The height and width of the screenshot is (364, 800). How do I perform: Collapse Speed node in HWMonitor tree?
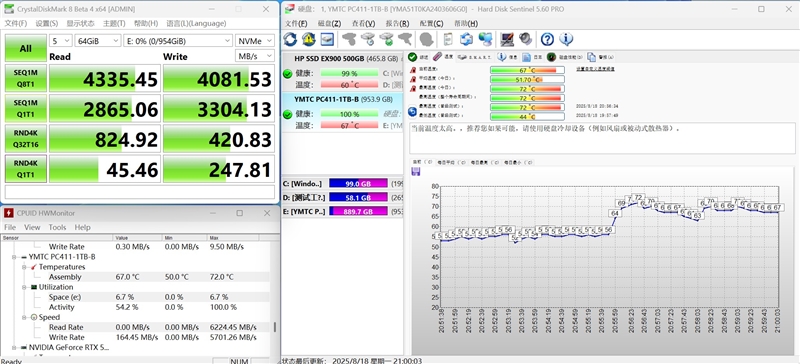24,317
